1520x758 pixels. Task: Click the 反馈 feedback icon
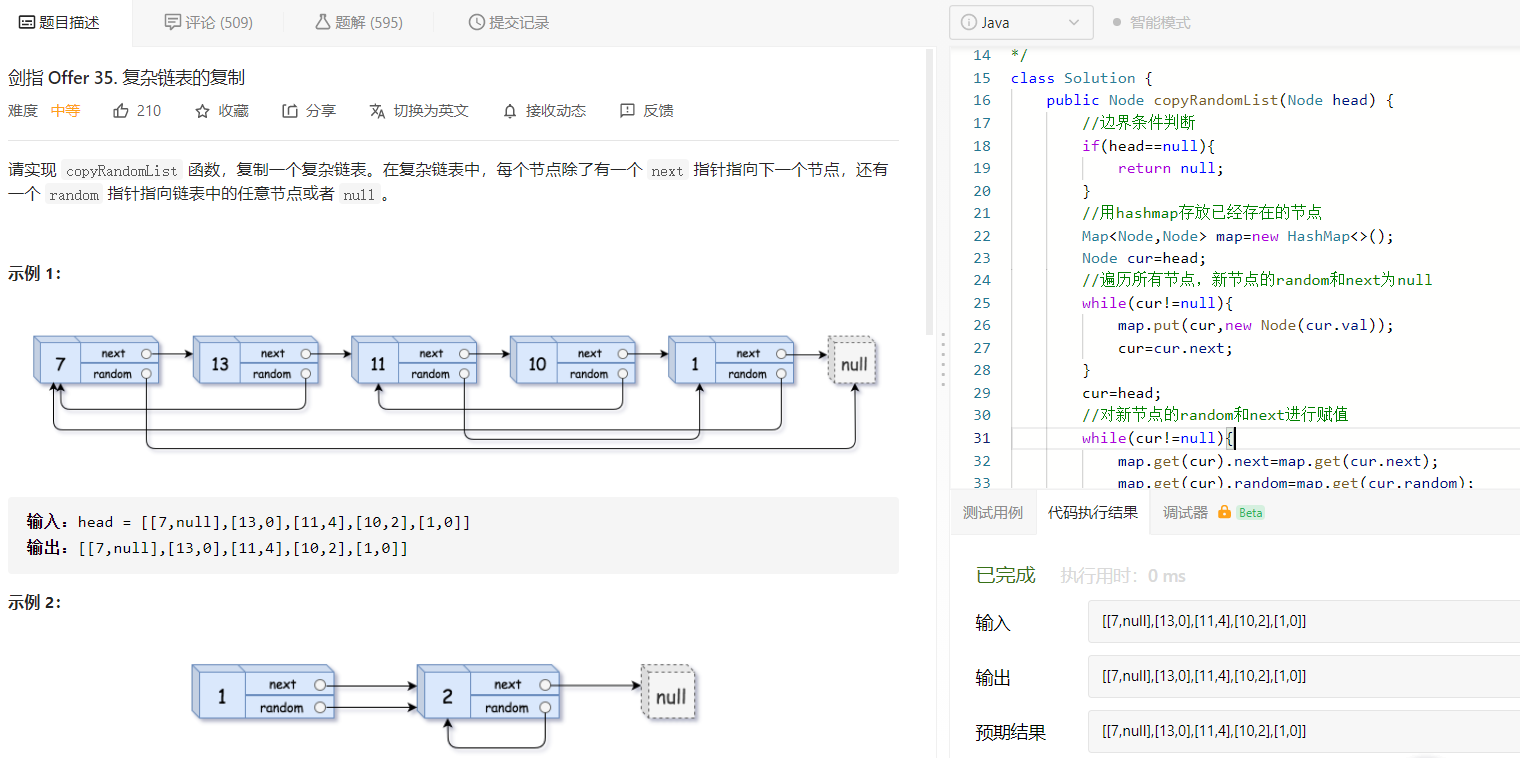pyautogui.click(x=627, y=111)
